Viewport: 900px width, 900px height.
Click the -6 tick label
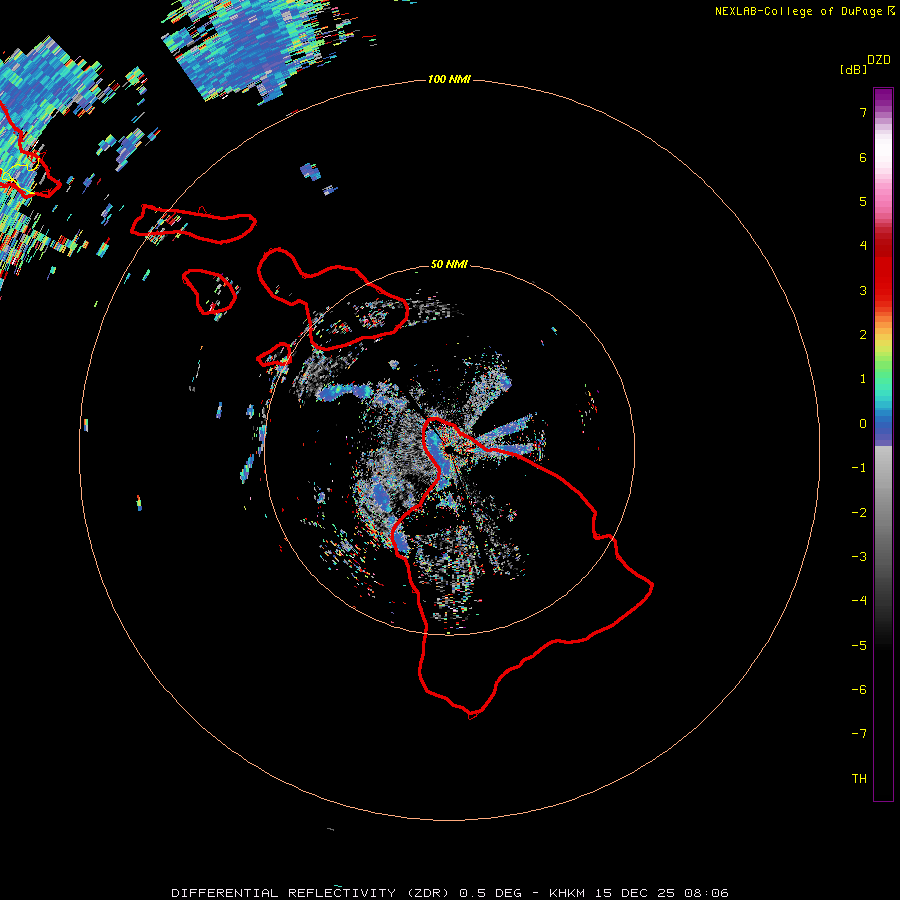[859, 690]
